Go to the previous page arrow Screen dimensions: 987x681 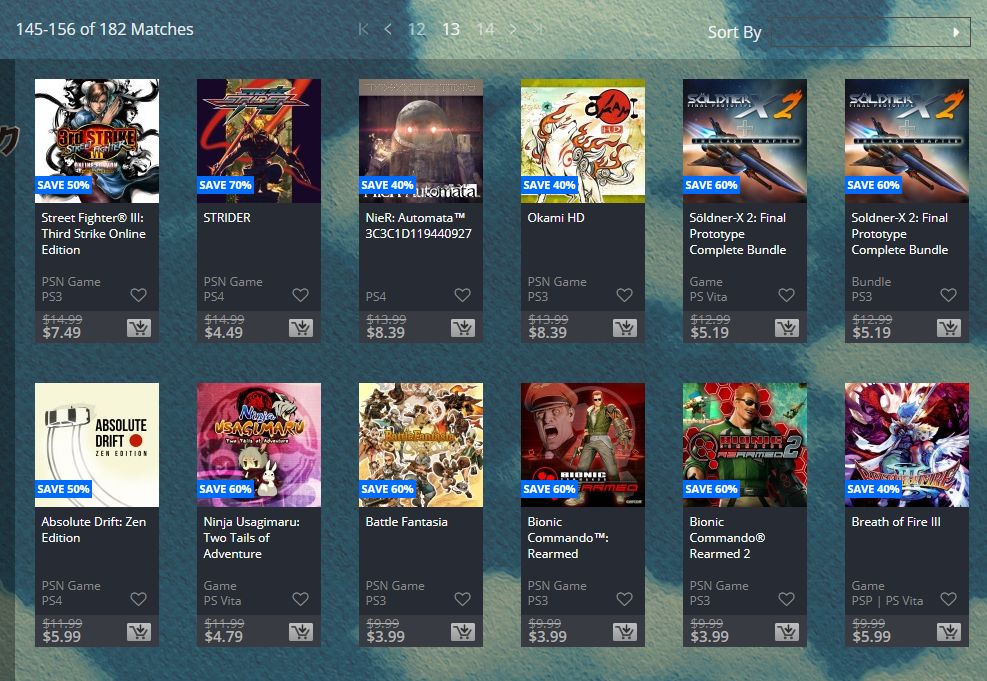pos(388,29)
